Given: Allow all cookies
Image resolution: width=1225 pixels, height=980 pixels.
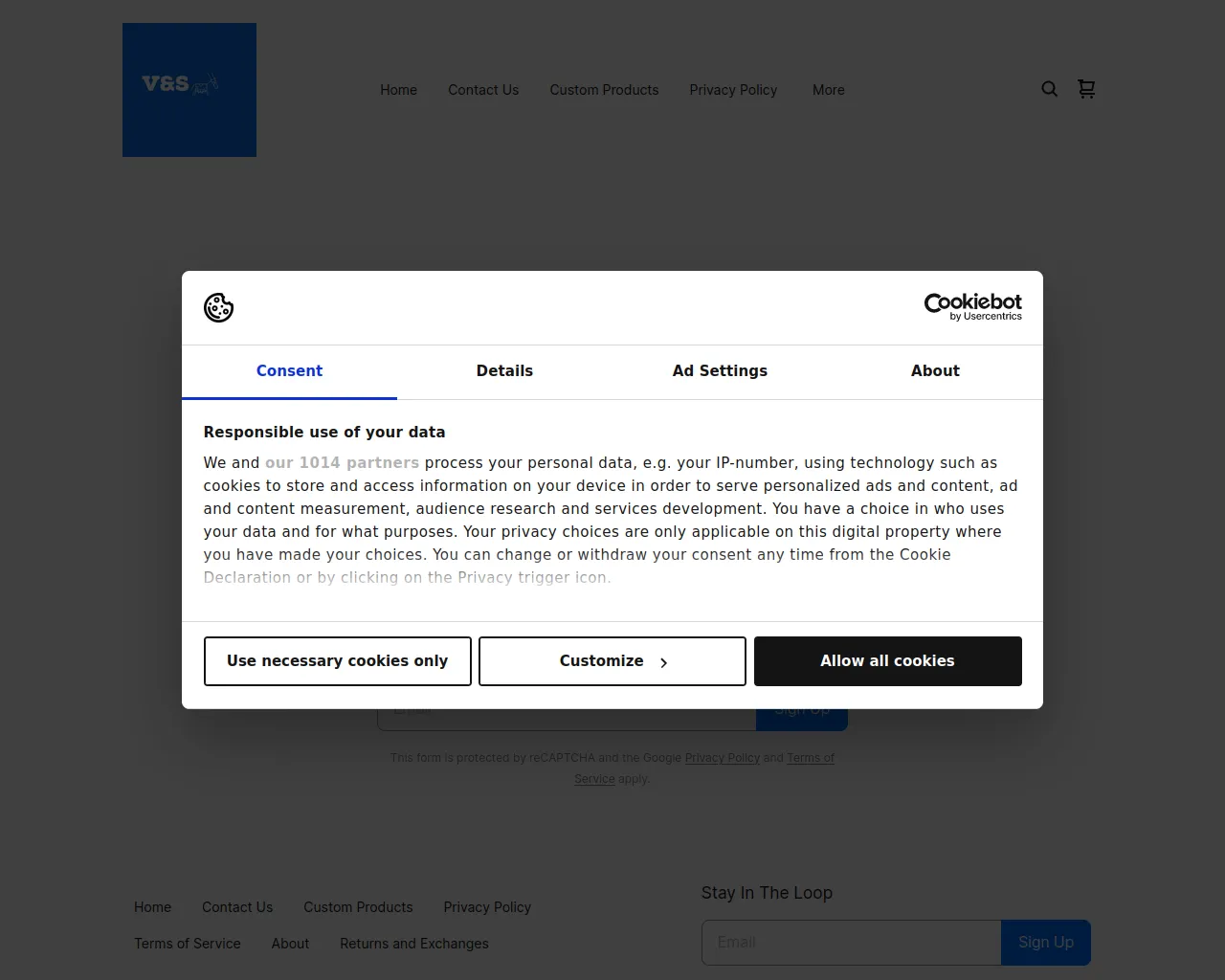Looking at the screenshot, I should [x=887, y=660].
